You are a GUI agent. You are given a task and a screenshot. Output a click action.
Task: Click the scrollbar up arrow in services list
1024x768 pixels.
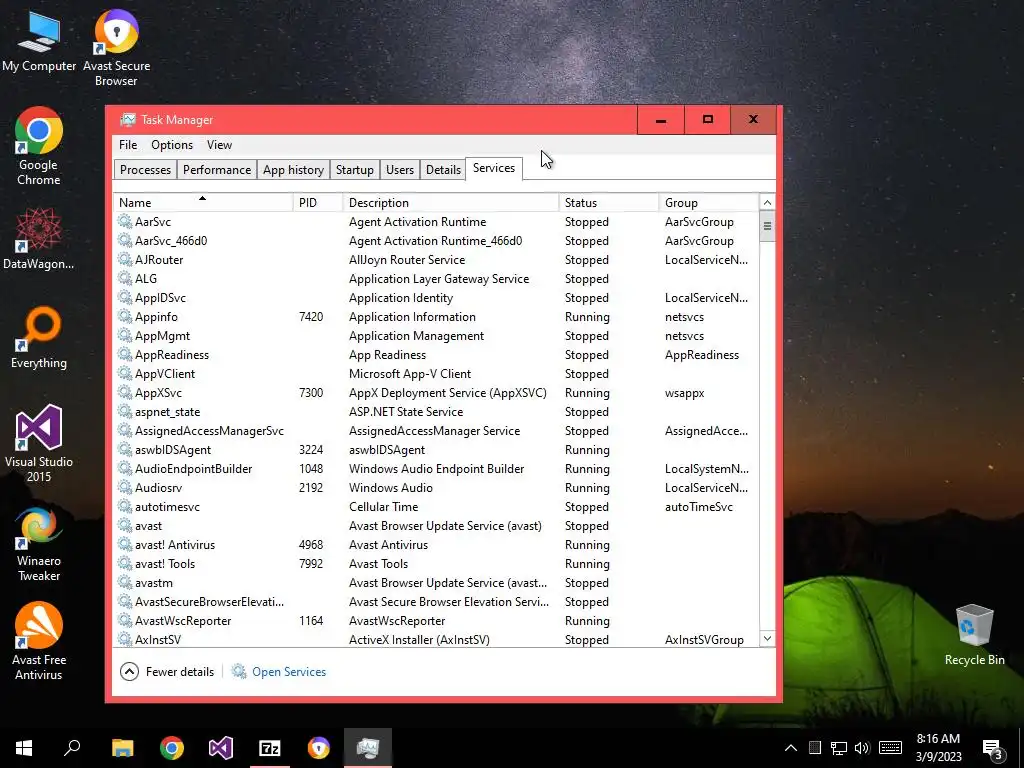pyautogui.click(x=767, y=202)
